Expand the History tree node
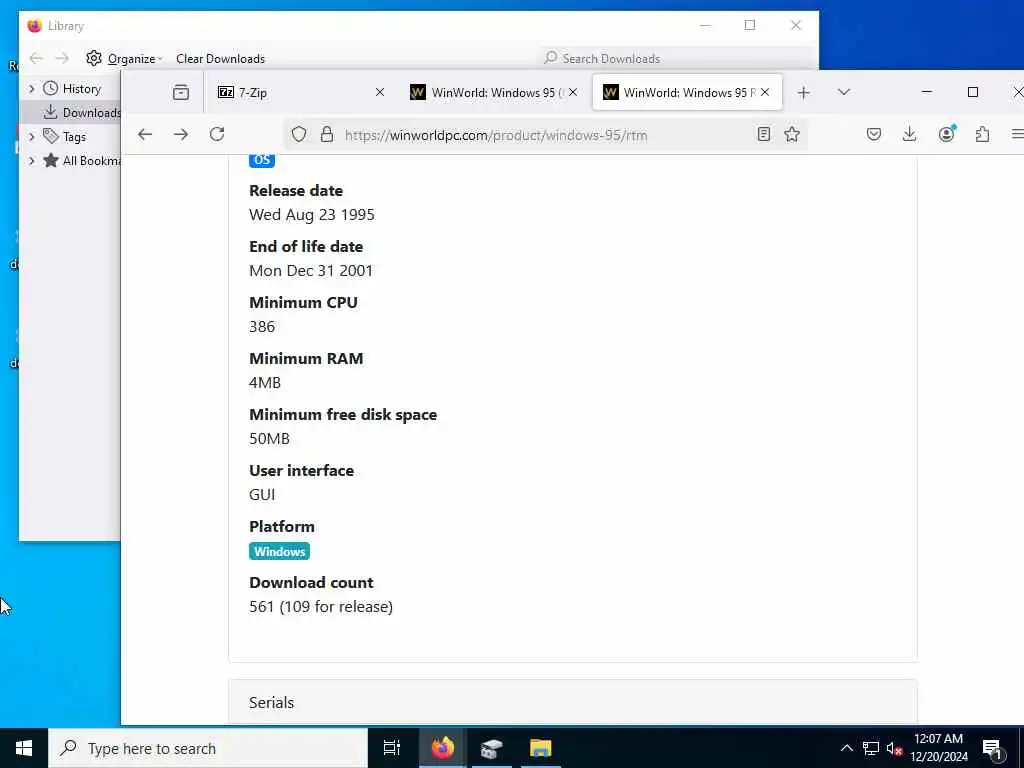Screen dimensions: 1024x768 31,88
